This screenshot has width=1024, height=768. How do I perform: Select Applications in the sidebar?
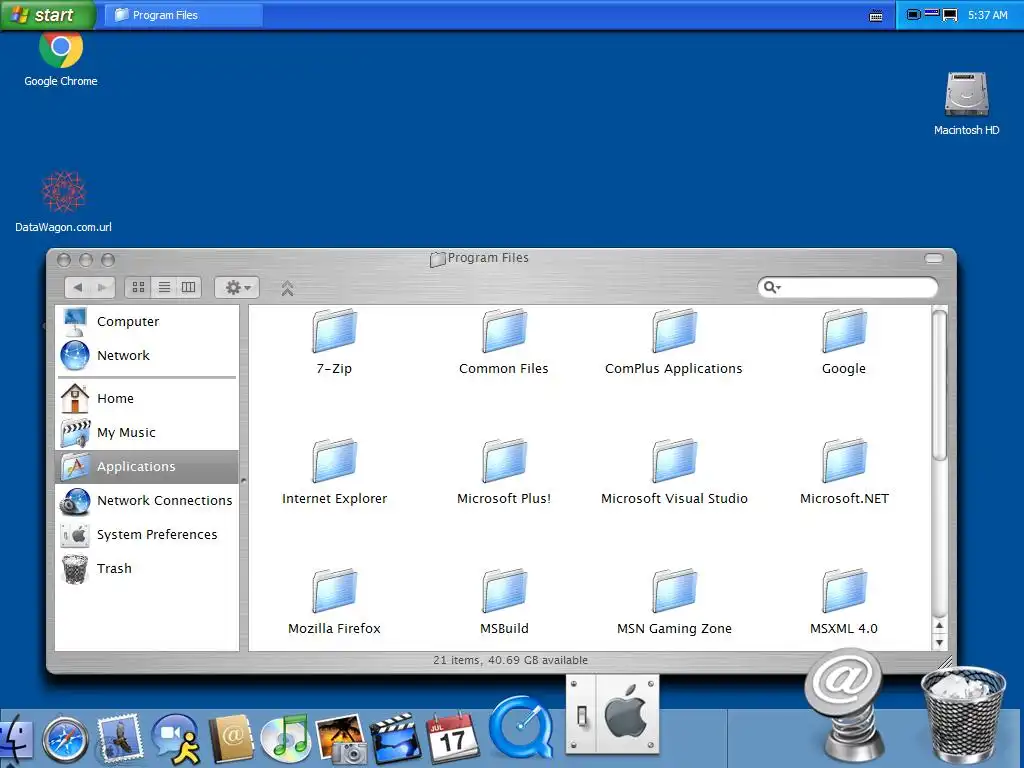click(x=147, y=466)
